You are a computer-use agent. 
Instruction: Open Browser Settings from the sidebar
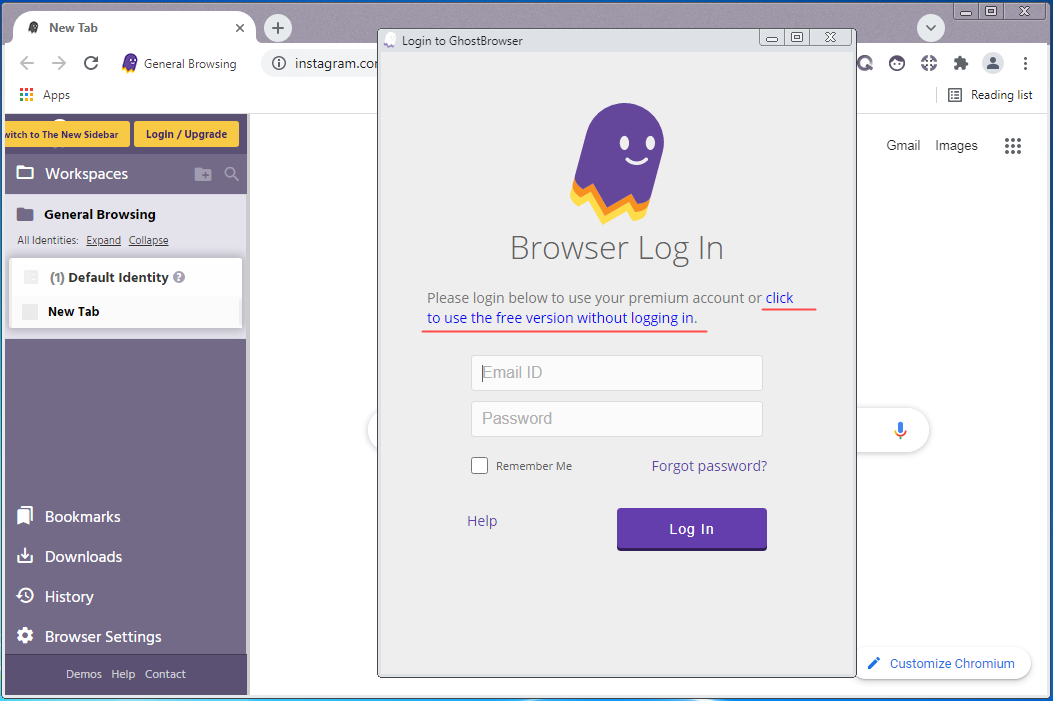89,636
